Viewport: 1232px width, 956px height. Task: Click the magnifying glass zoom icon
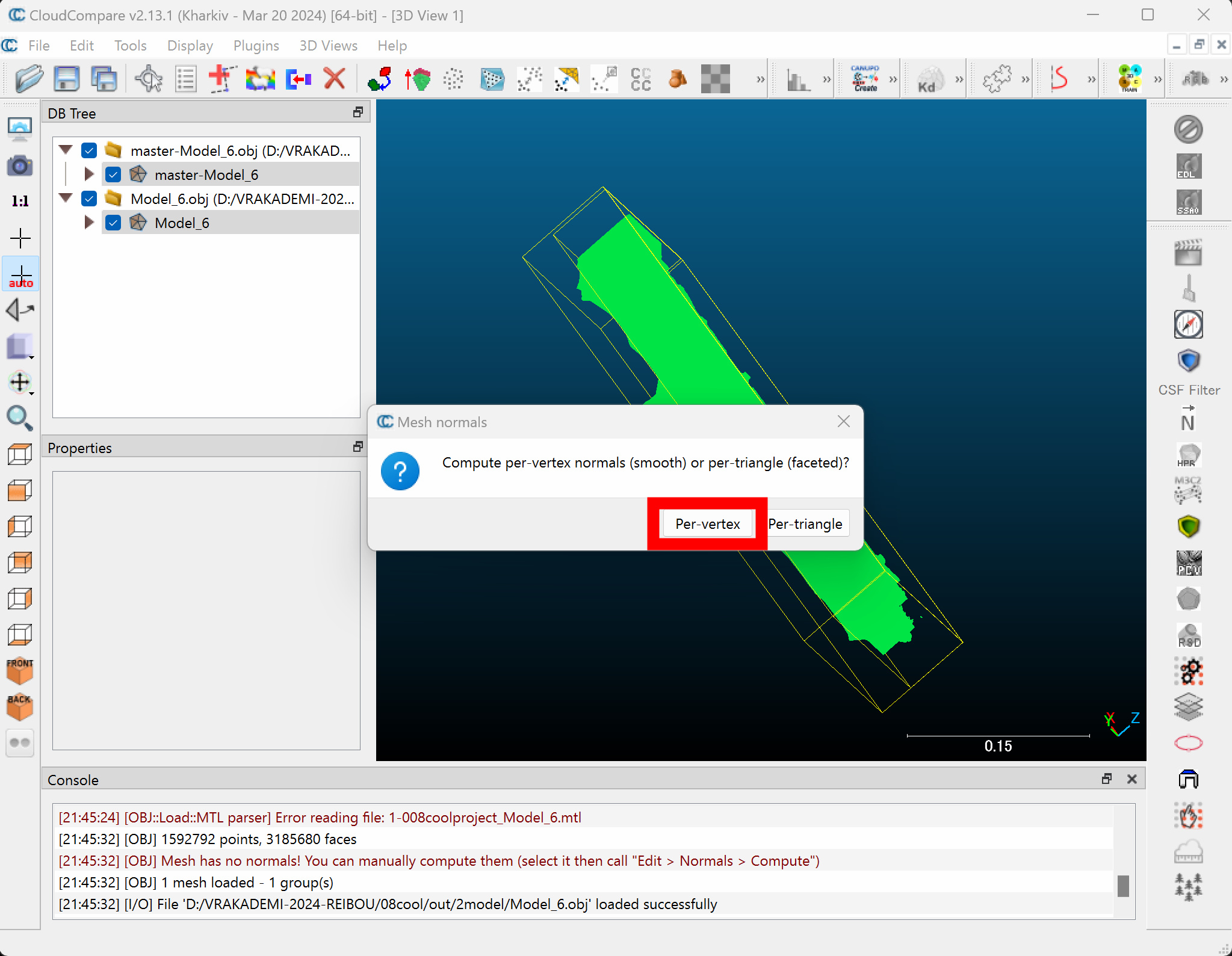point(19,418)
